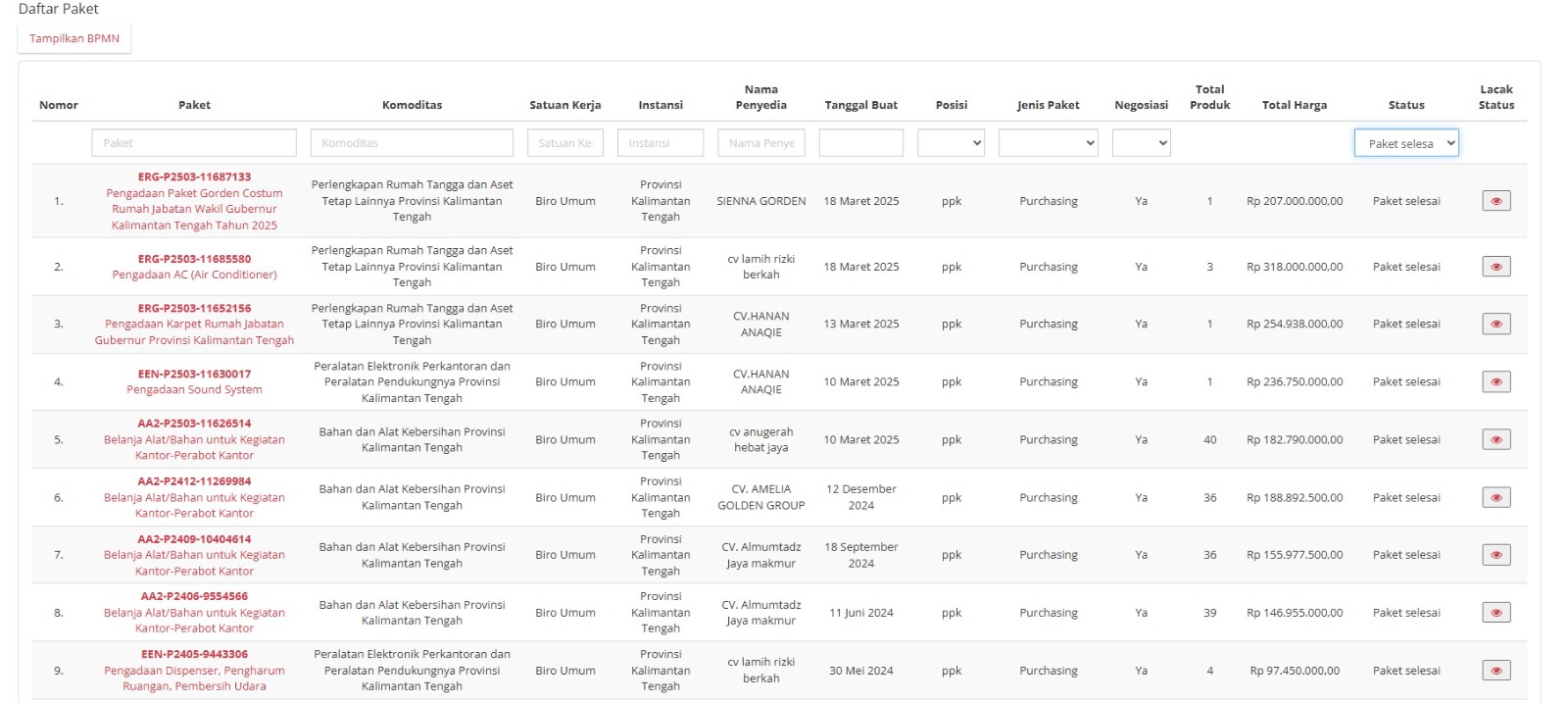
Task: Click the Lacak Status column header
Action: [1495, 97]
